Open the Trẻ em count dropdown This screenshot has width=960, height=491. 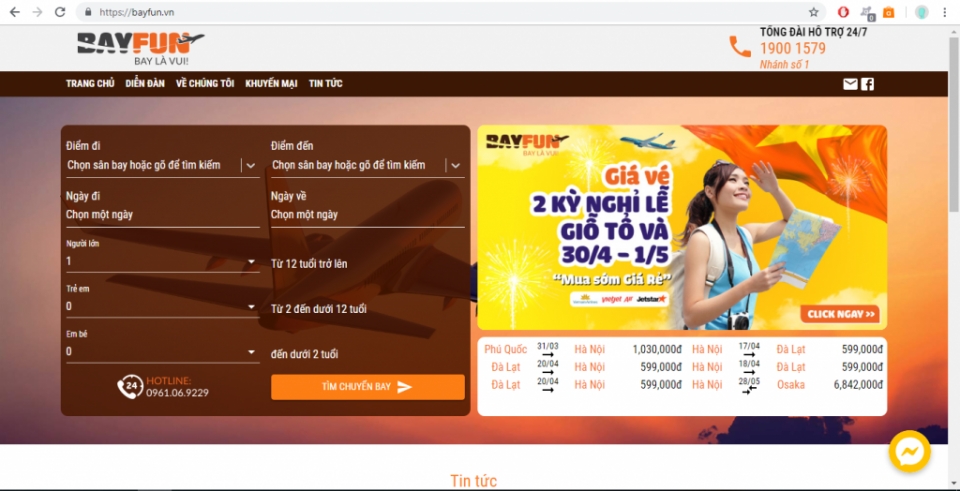tap(251, 307)
